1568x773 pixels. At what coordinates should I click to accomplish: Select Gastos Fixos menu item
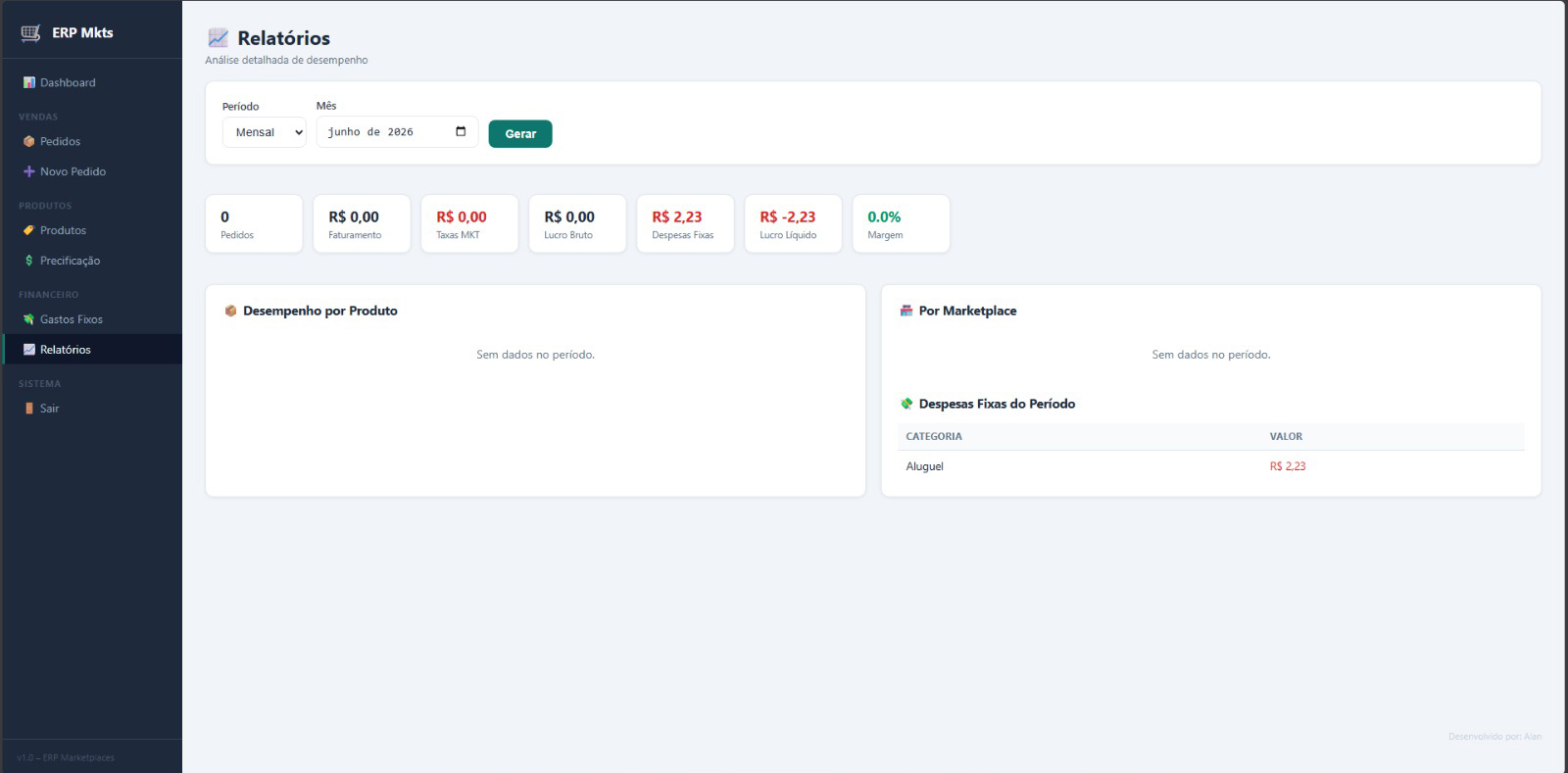point(92,319)
